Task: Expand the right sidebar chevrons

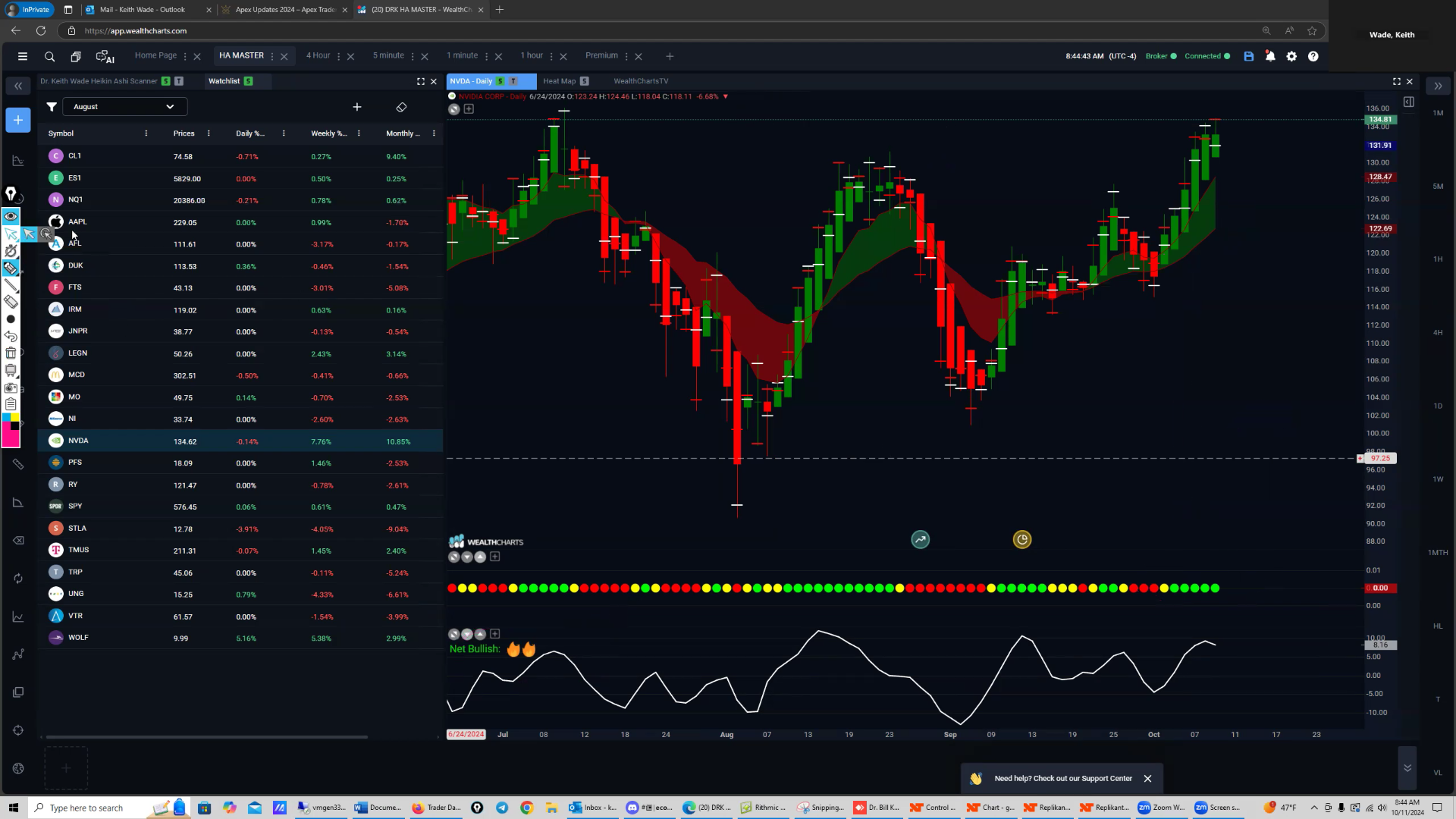Action: tap(1438, 86)
